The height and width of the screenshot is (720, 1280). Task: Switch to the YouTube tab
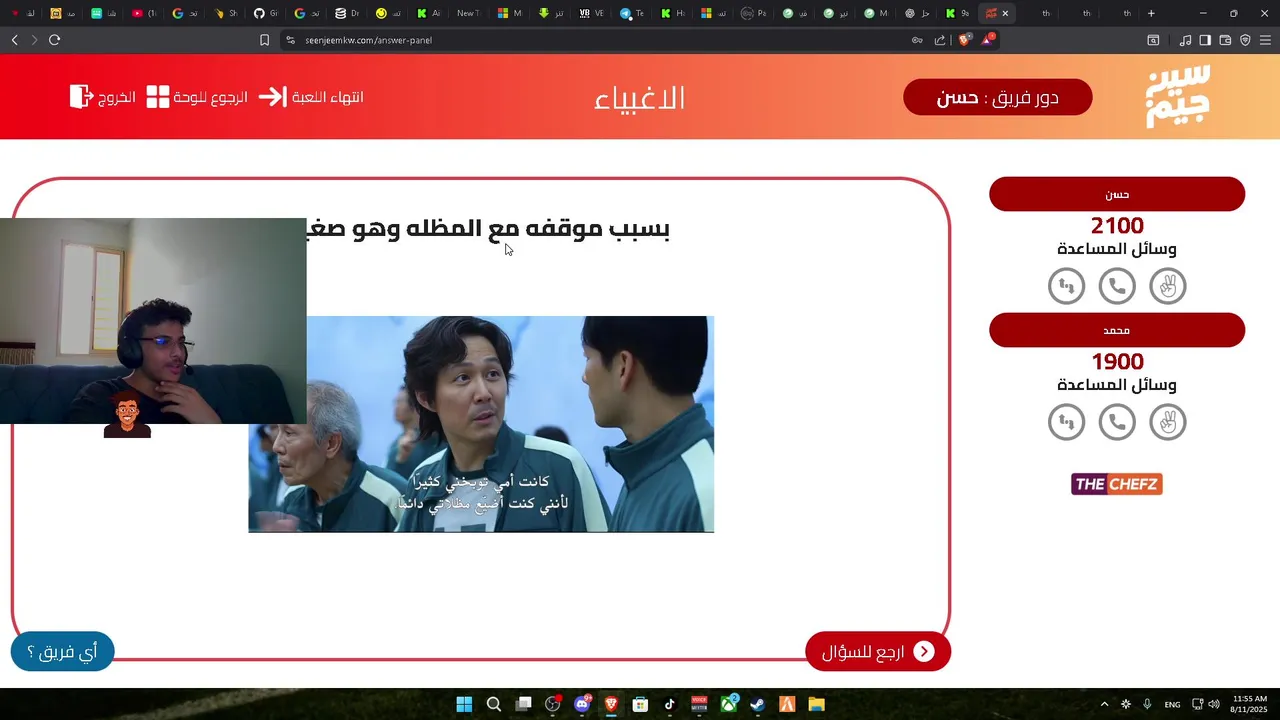coord(144,13)
